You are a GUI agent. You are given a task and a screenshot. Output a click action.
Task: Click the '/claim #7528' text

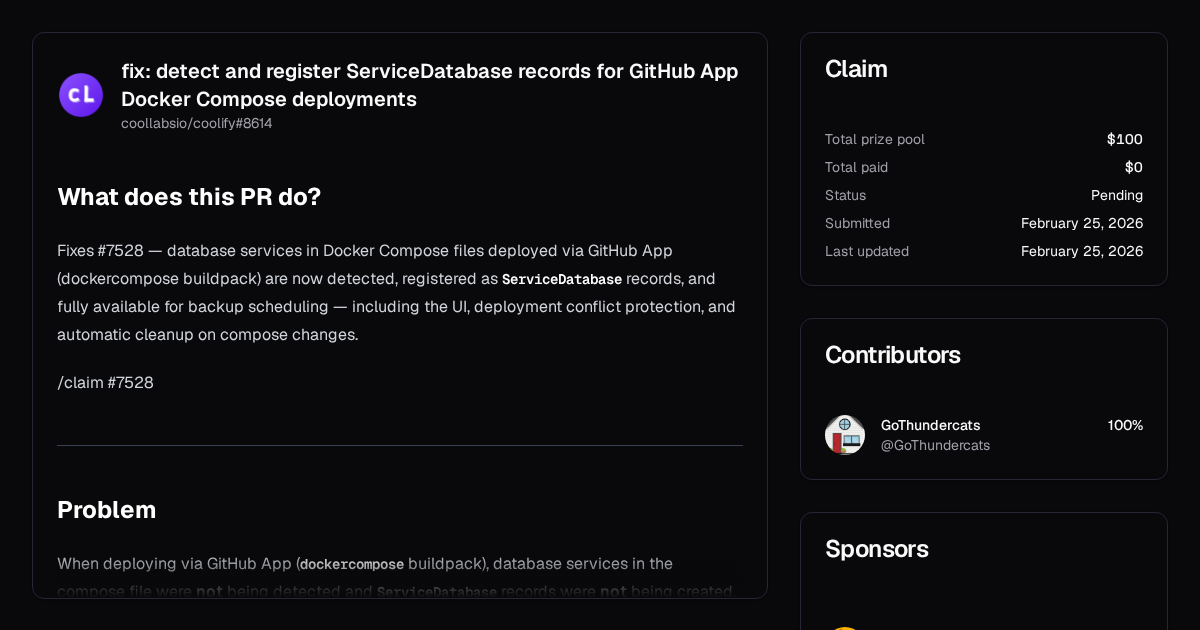[105, 382]
